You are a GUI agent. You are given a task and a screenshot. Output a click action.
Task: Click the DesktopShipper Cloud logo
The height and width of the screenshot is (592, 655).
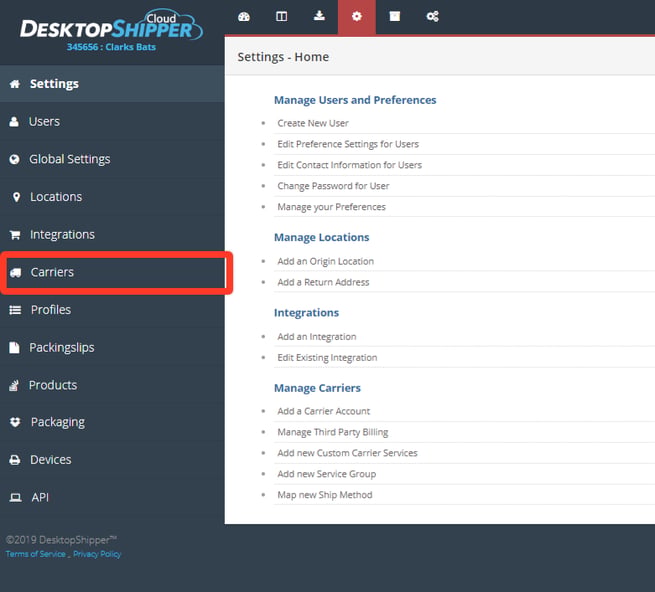(112, 26)
